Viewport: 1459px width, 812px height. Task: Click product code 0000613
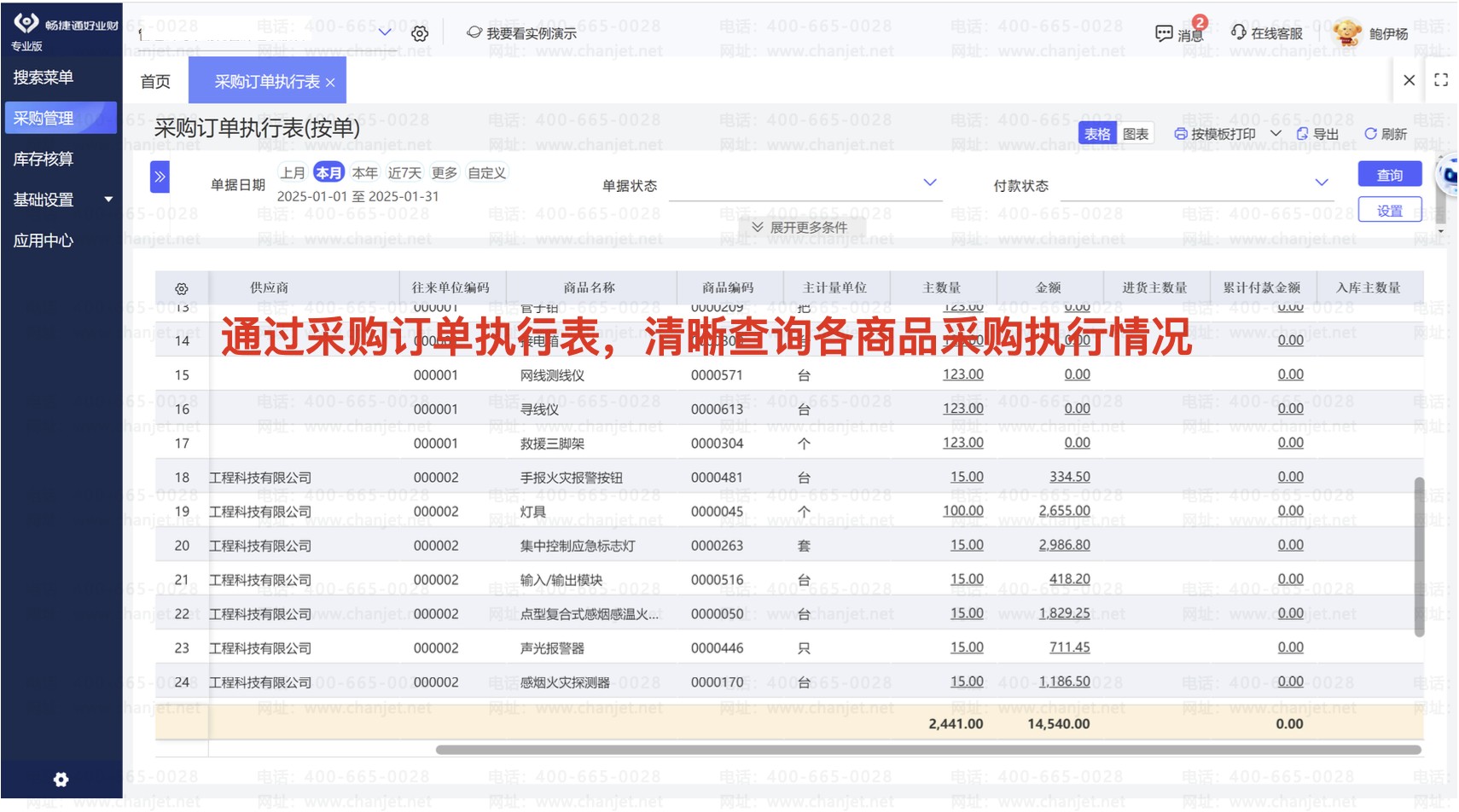(x=717, y=409)
